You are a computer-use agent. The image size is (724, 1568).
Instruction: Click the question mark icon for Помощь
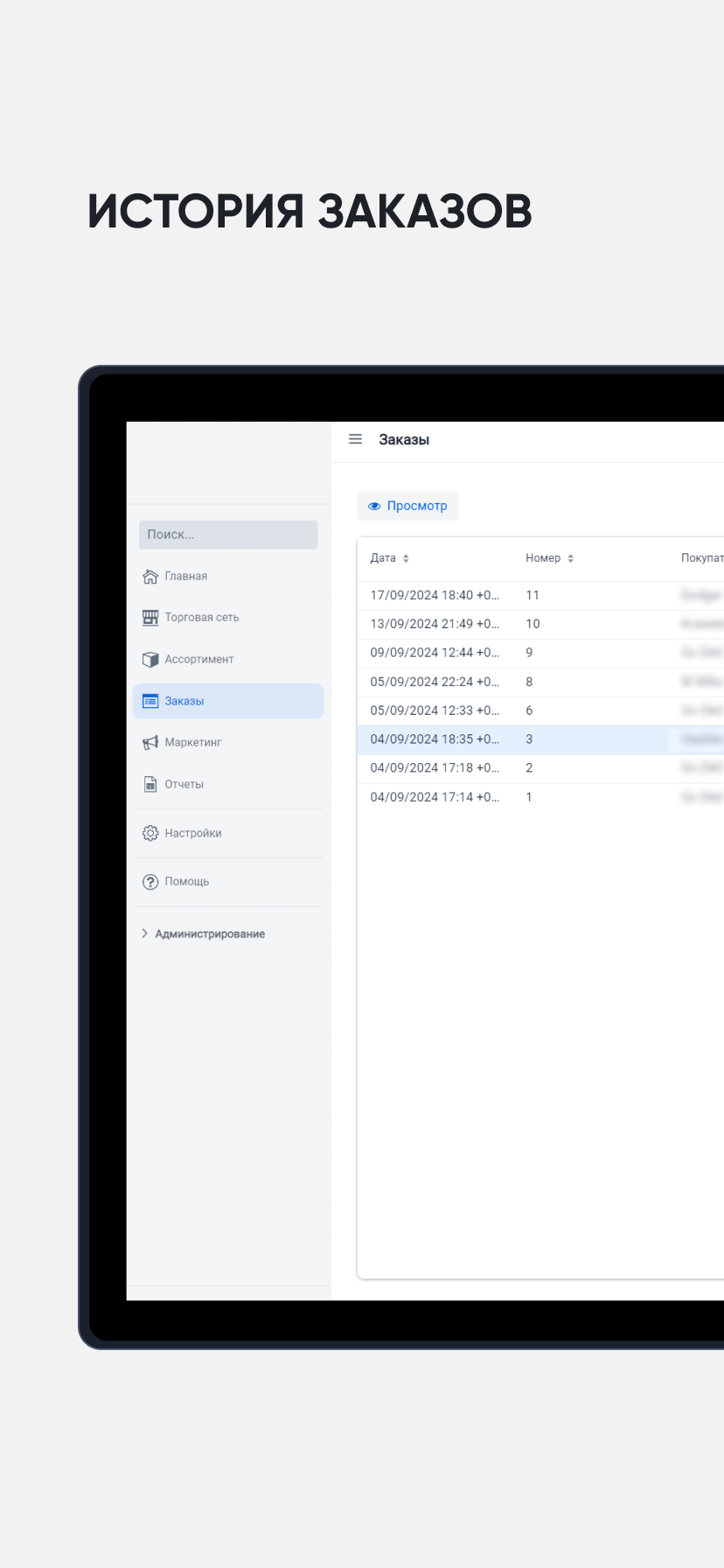pos(150,881)
